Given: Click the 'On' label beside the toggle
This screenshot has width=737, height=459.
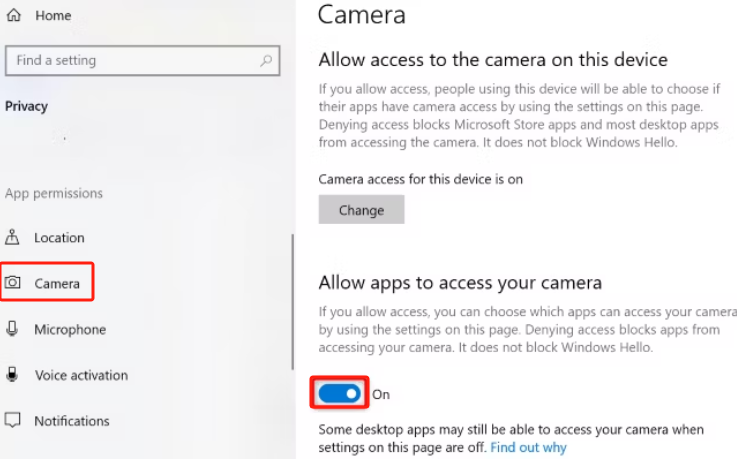Looking at the screenshot, I should pyautogui.click(x=381, y=395).
